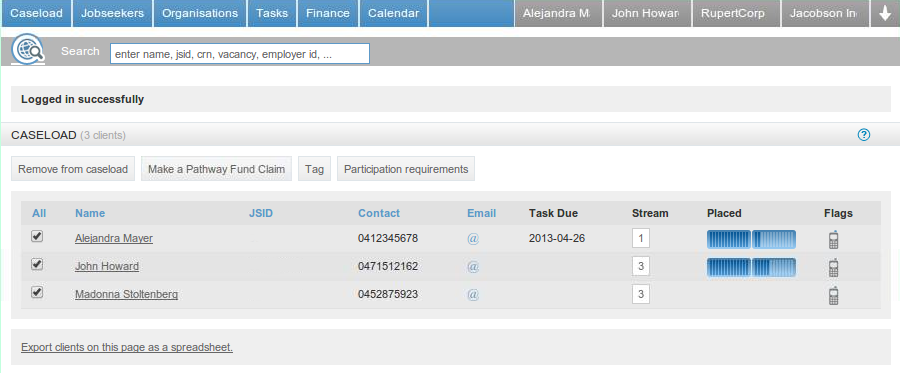
Task: Click Make a Pathway Fund Claim
Action: click(216, 169)
